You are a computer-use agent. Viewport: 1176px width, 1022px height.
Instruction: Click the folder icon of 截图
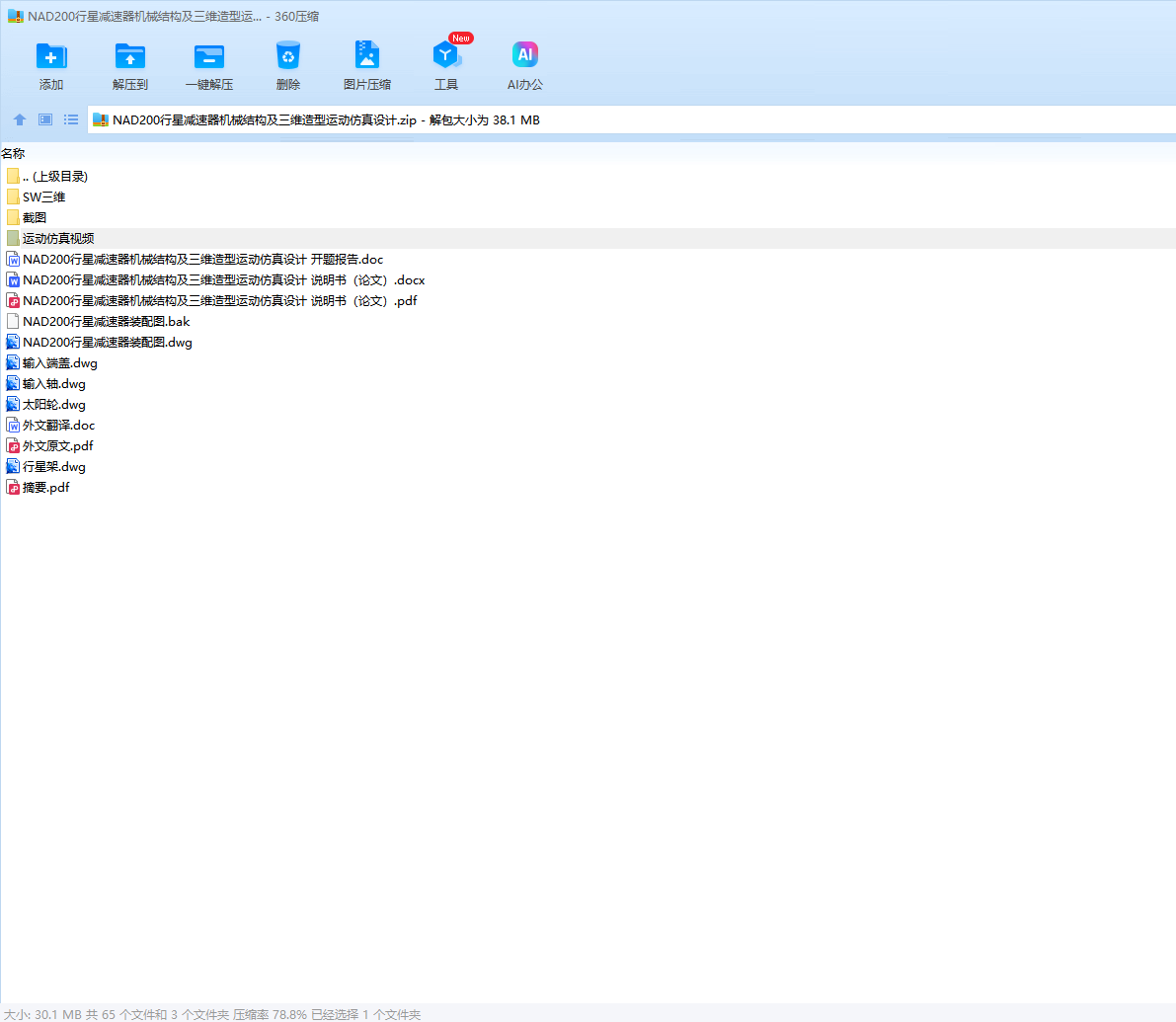13,217
